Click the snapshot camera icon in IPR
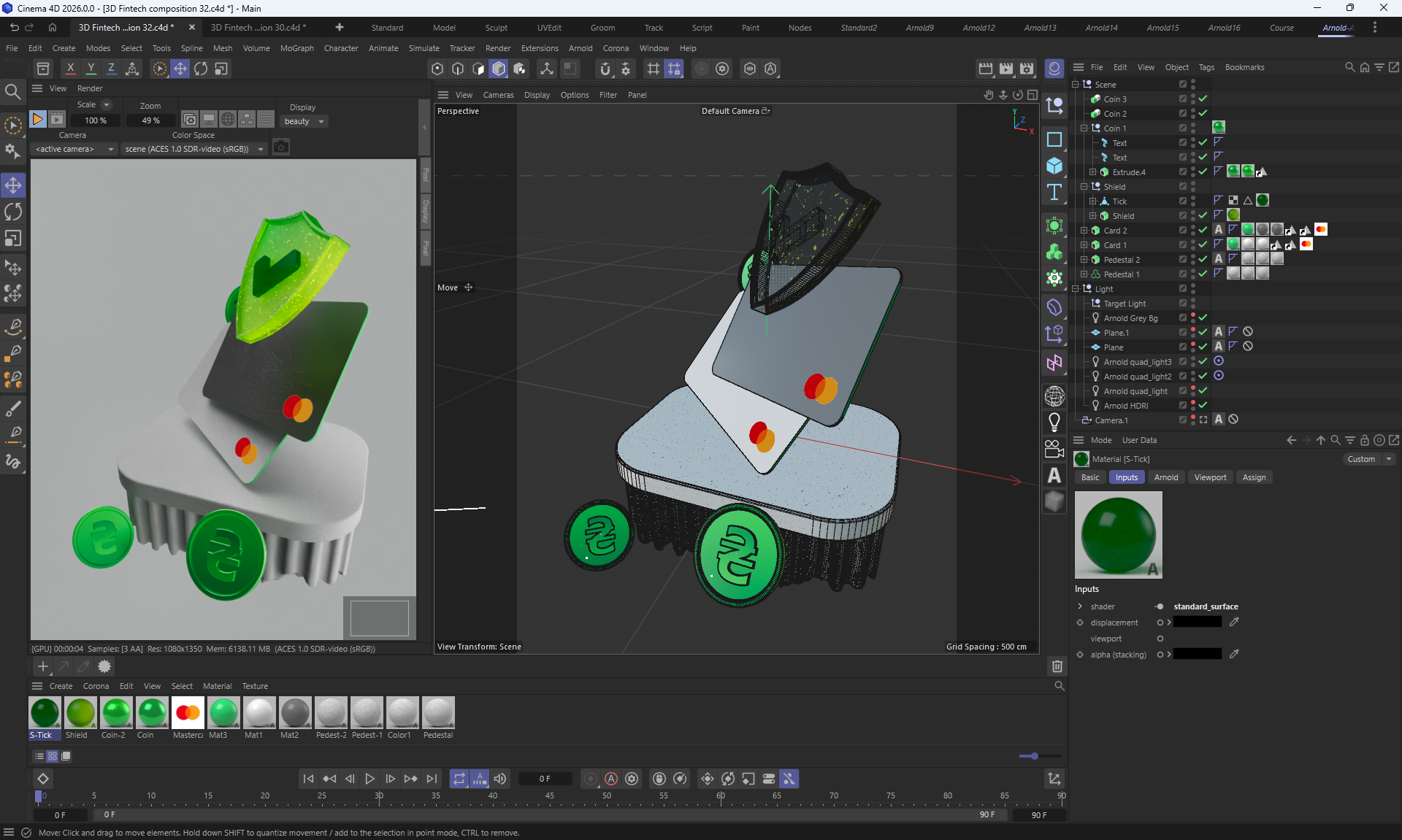The image size is (1402, 840). click(281, 148)
